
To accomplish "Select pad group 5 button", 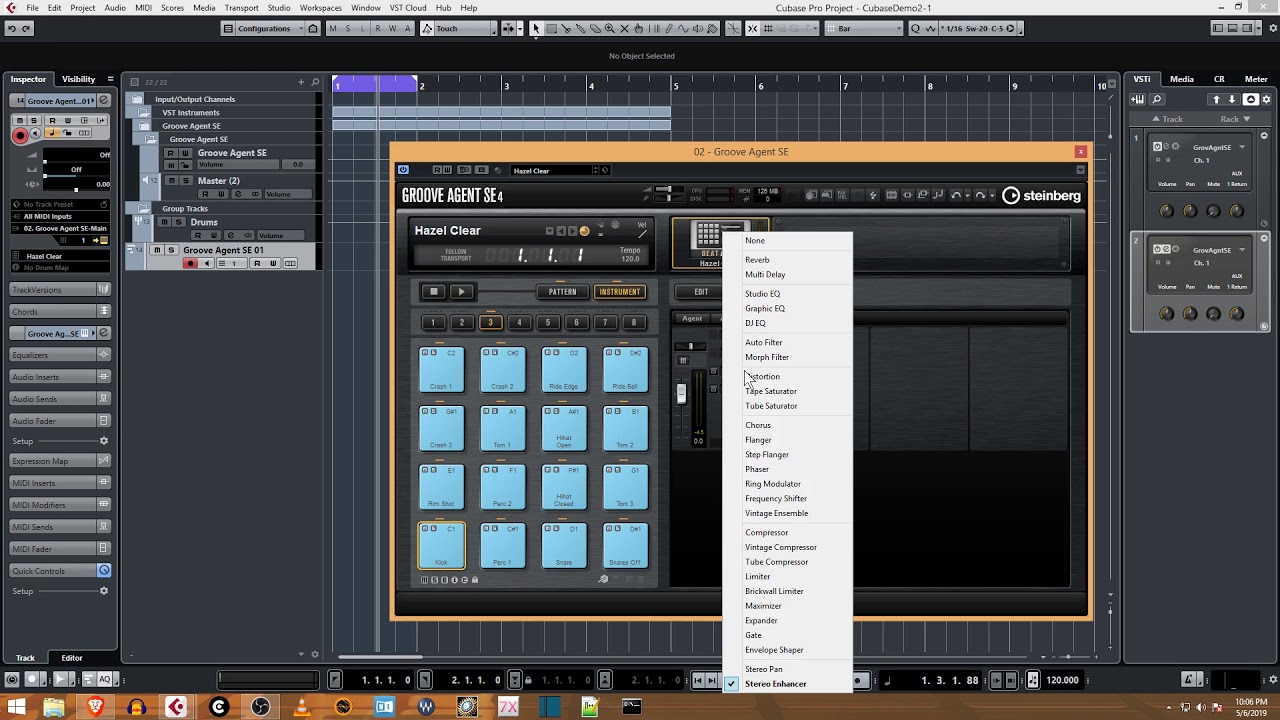I will tap(547, 322).
